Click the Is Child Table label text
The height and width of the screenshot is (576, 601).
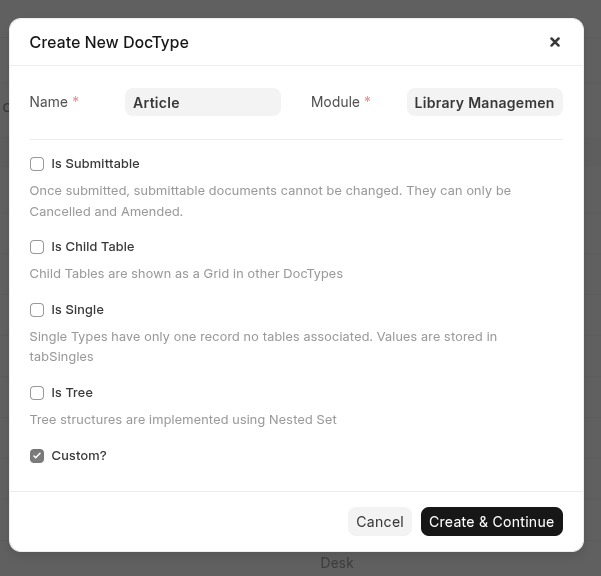click(92, 247)
